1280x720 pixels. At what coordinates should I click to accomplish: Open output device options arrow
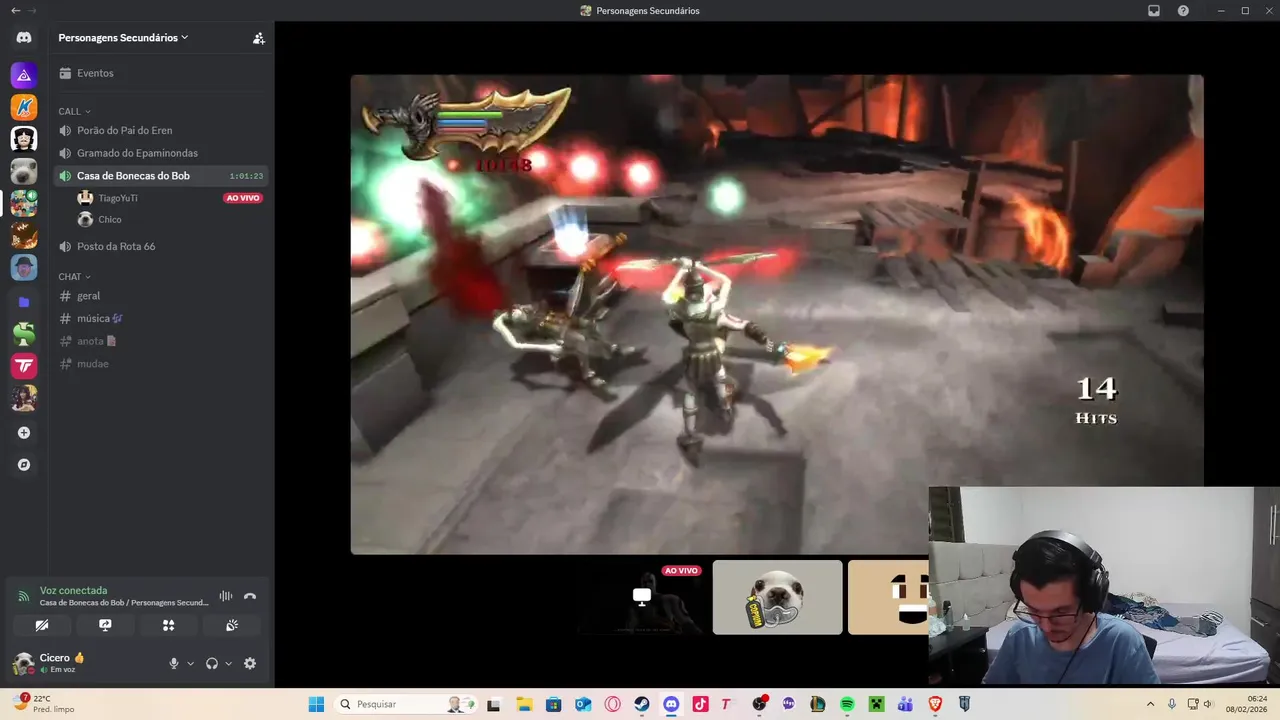228,663
